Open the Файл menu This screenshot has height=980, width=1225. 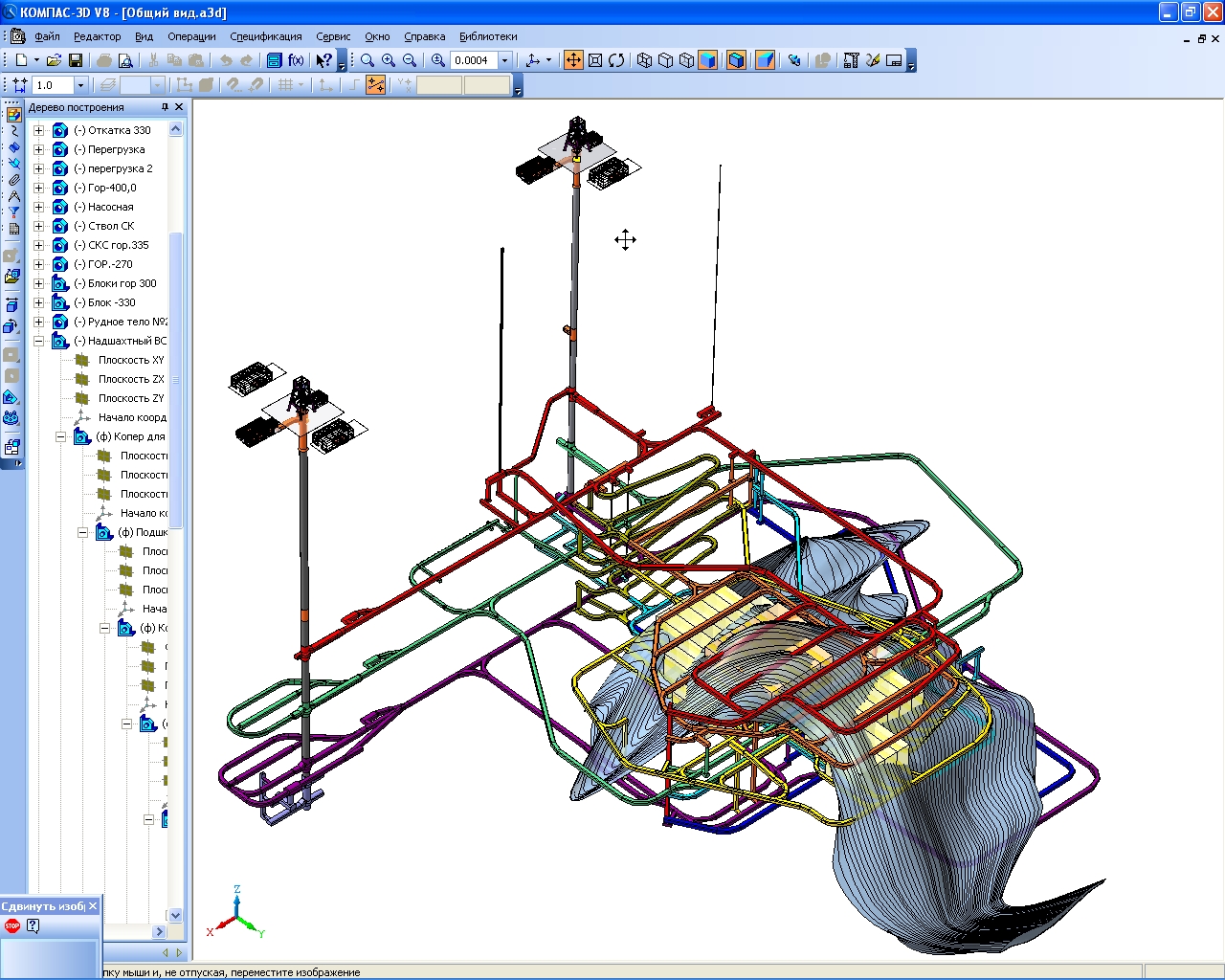click(47, 36)
